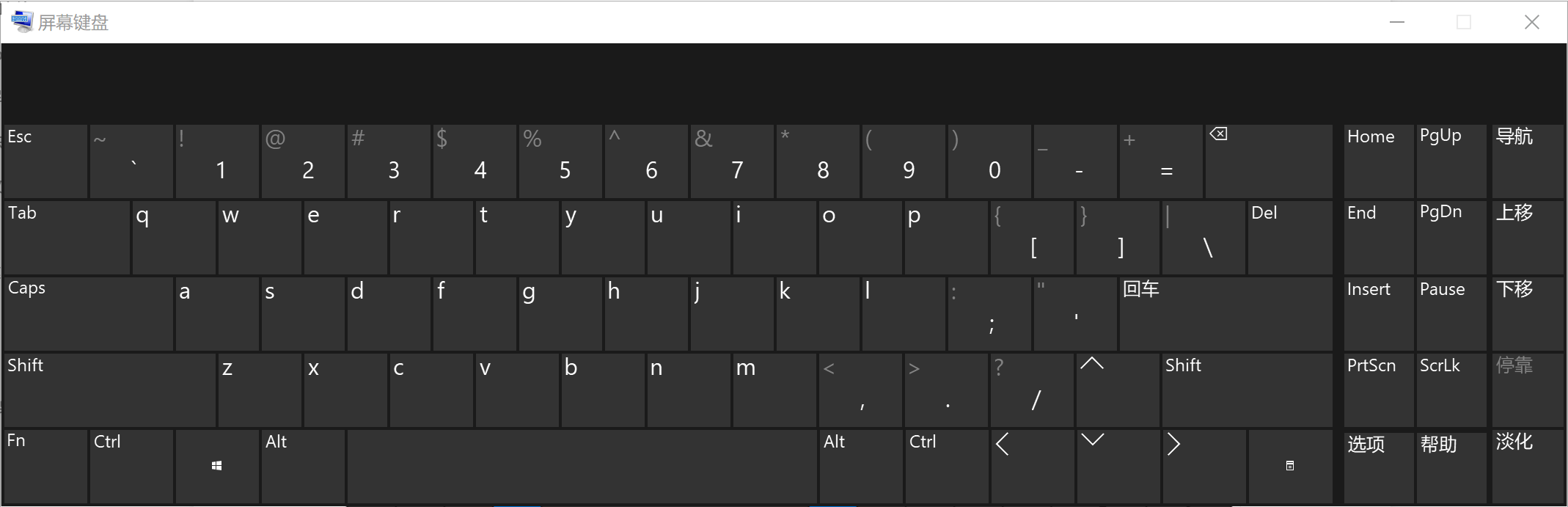
Task: Toggle the Caps lock key
Action: [89, 313]
